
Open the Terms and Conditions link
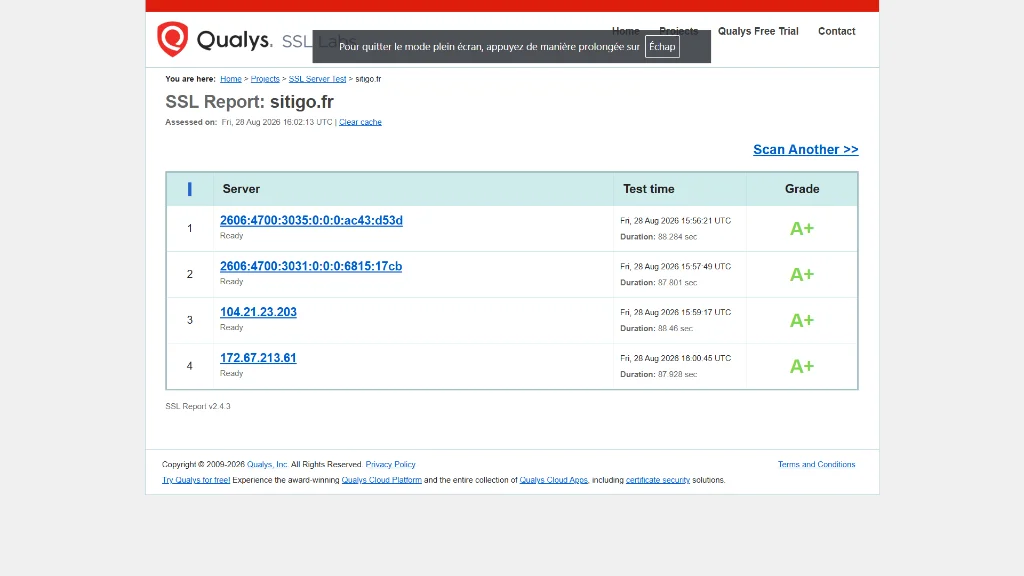pyautogui.click(x=816, y=464)
